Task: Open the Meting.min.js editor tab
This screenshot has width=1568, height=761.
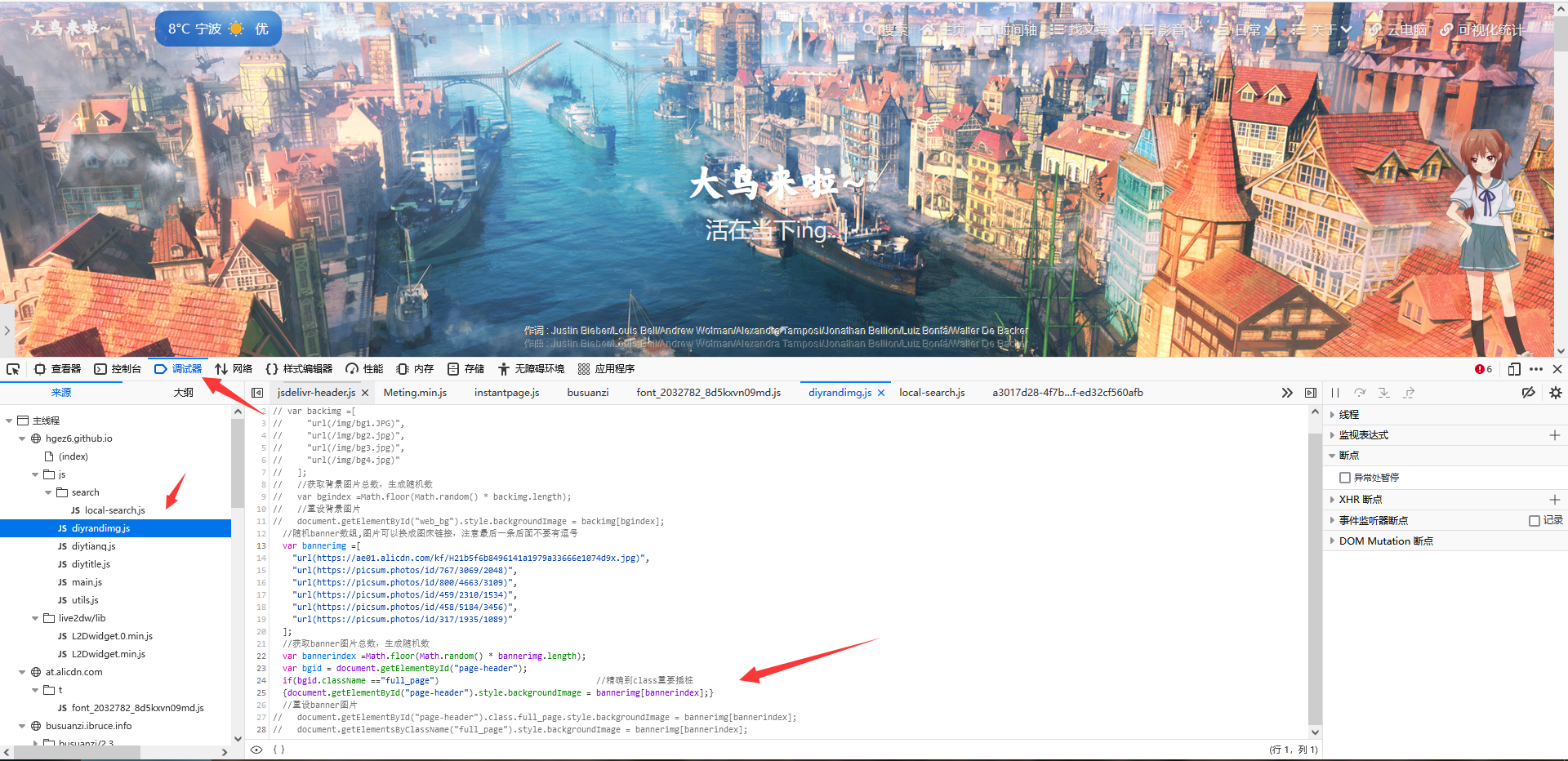Action: click(x=415, y=393)
